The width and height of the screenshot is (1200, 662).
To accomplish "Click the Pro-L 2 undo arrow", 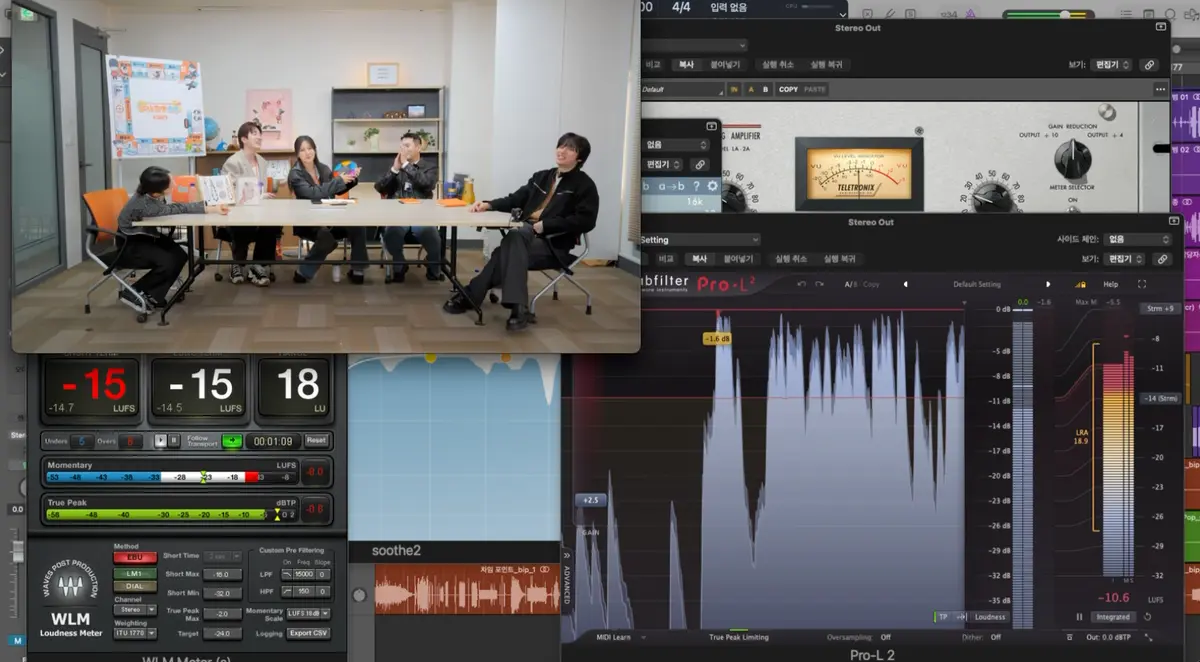I will click(x=801, y=284).
